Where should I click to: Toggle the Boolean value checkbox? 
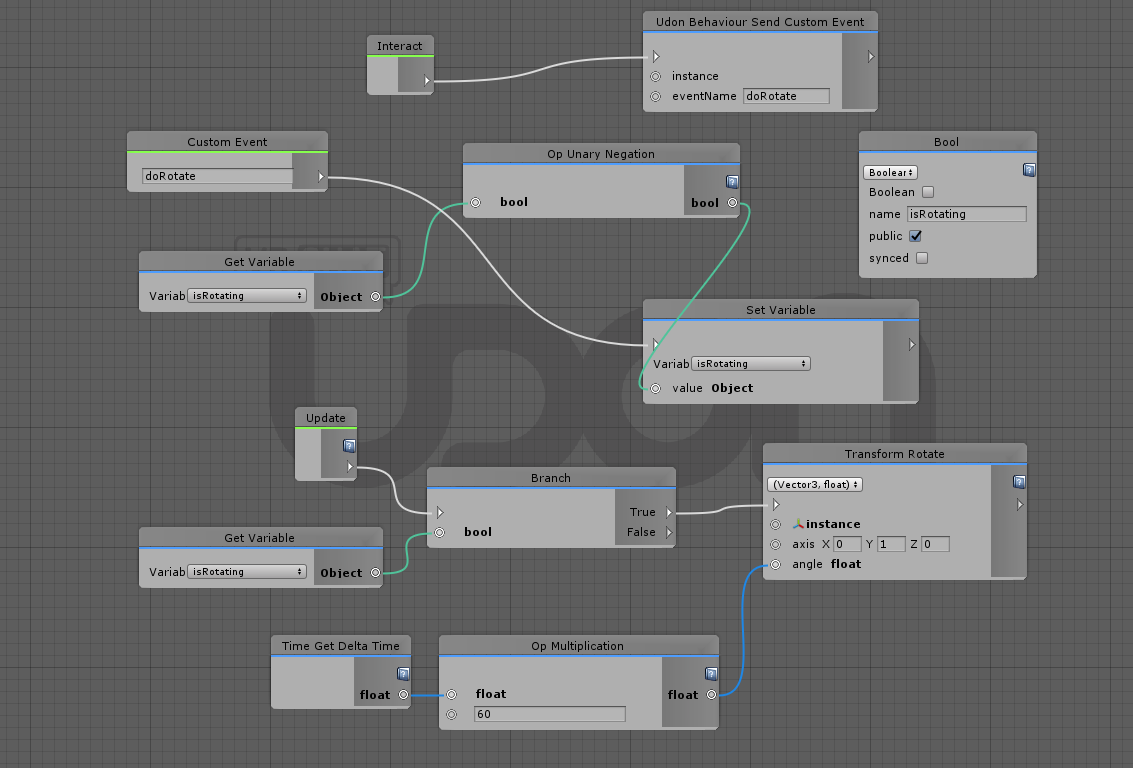pos(929,192)
